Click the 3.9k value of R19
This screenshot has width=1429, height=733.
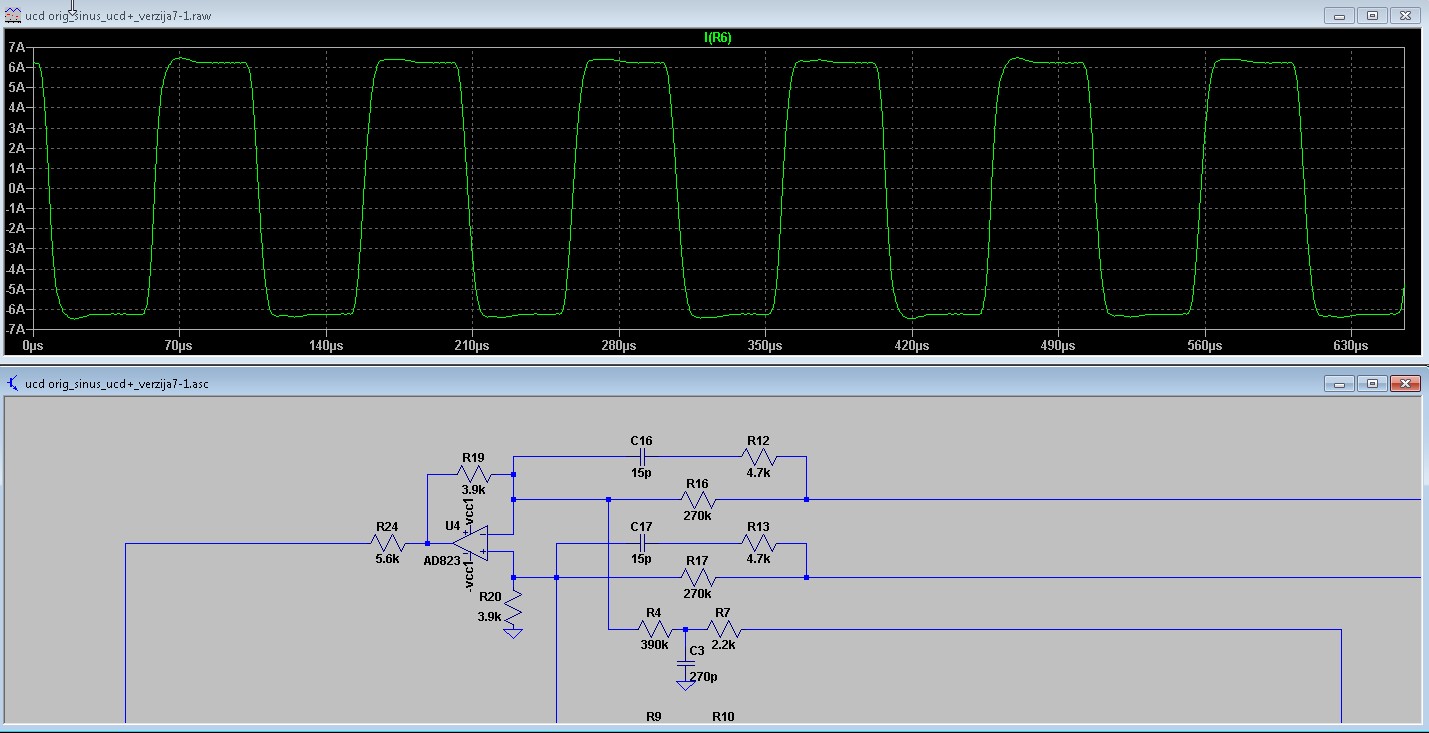(473, 490)
